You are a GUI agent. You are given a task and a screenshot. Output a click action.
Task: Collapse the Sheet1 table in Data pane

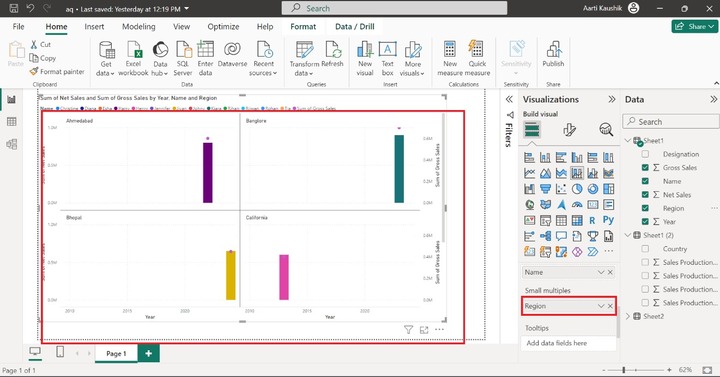click(x=628, y=141)
